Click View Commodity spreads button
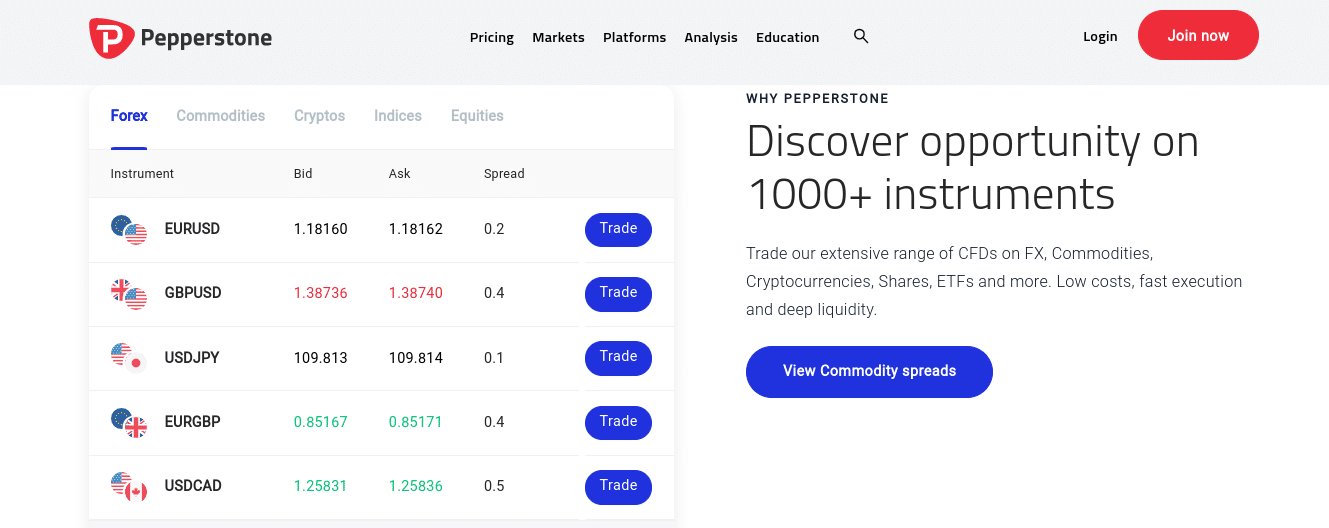Viewport: 1329px width, 528px height. coord(869,371)
